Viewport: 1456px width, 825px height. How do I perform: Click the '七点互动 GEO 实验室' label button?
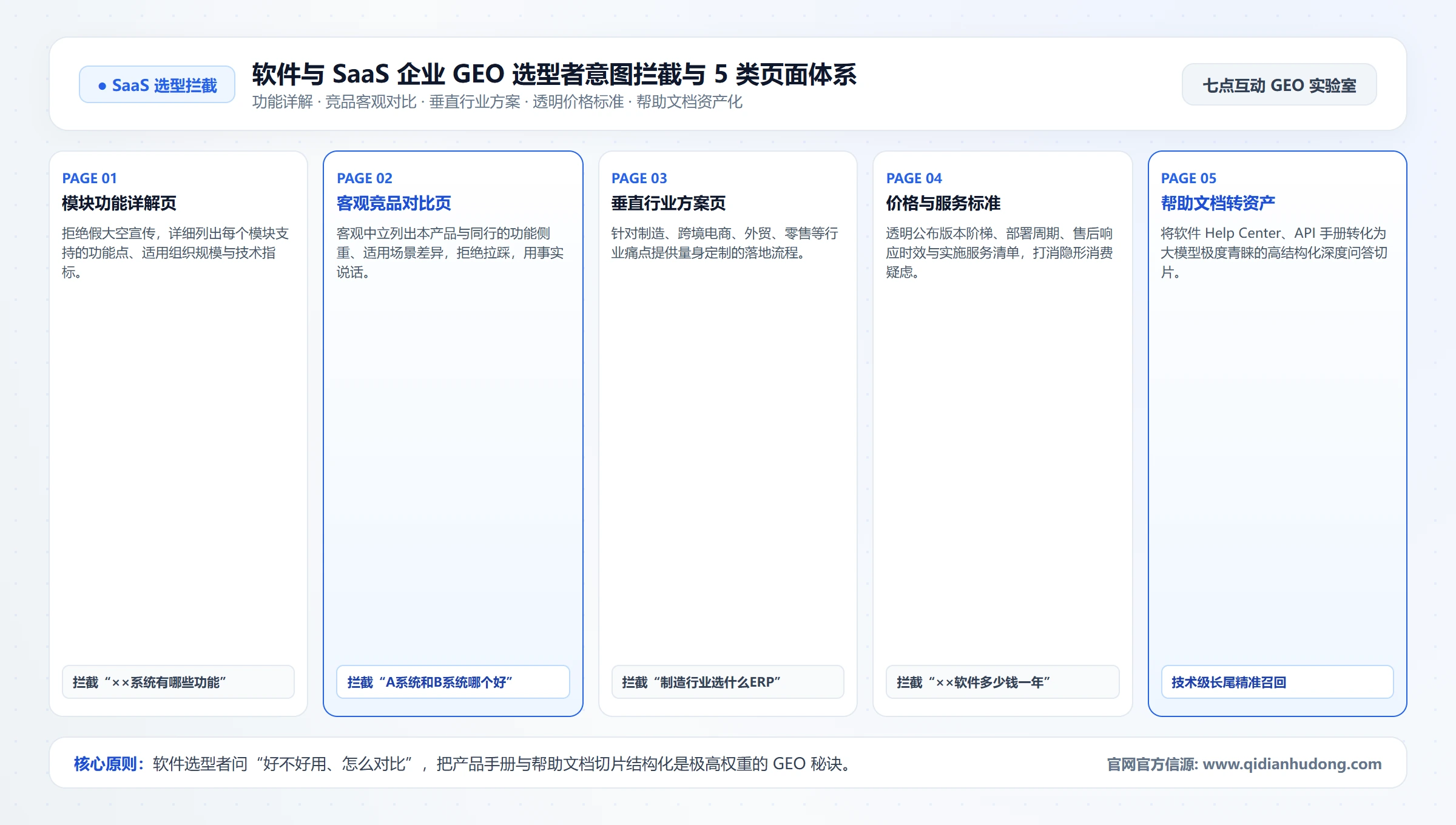[1279, 85]
